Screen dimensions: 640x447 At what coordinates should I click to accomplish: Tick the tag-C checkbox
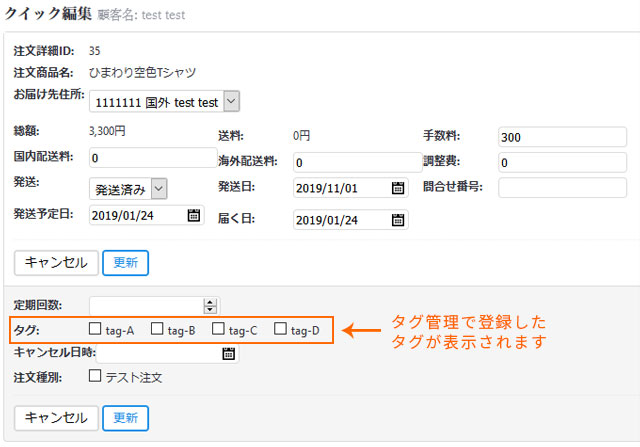pos(219,329)
